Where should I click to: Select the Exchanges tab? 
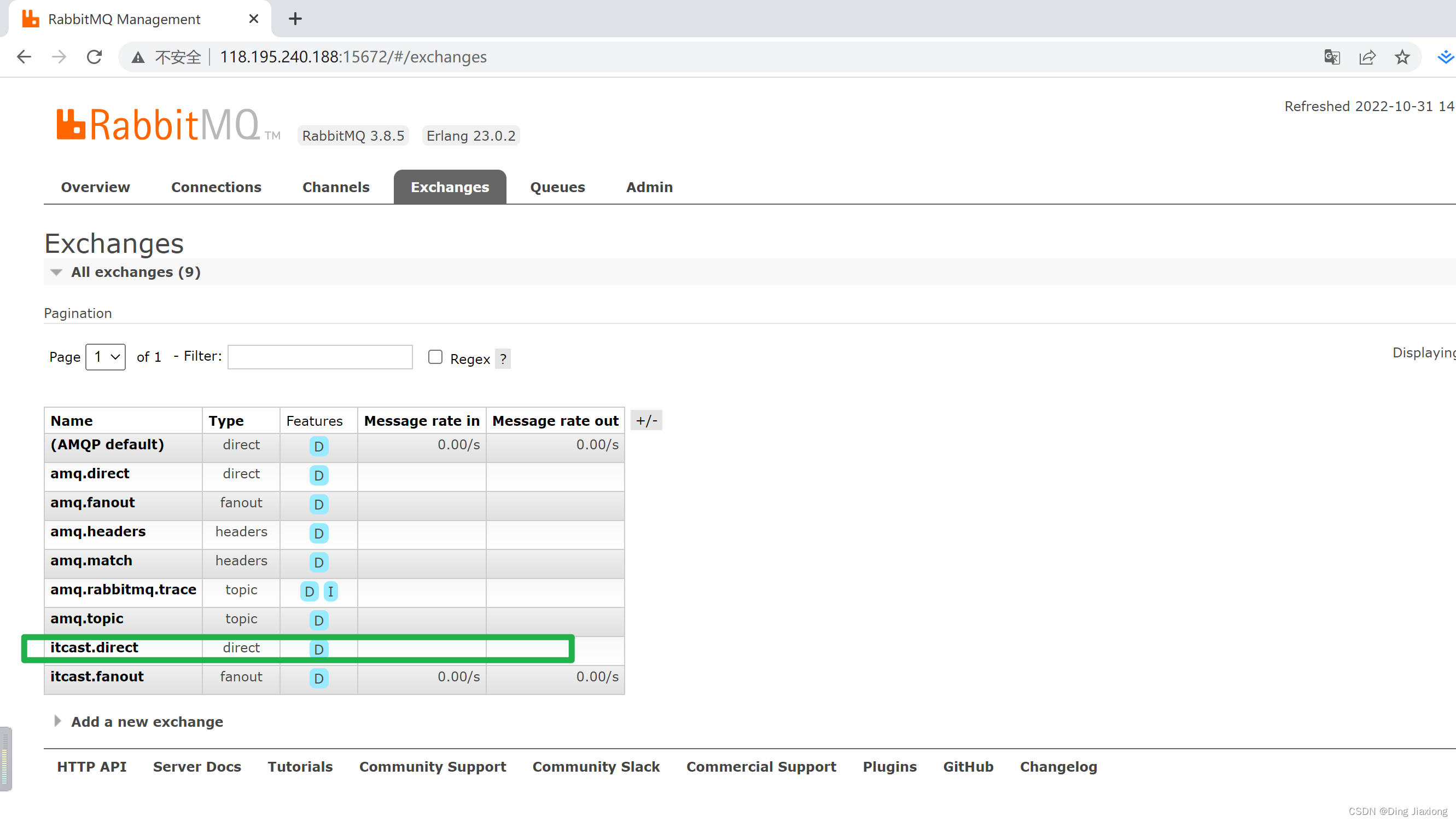[x=450, y=187]
